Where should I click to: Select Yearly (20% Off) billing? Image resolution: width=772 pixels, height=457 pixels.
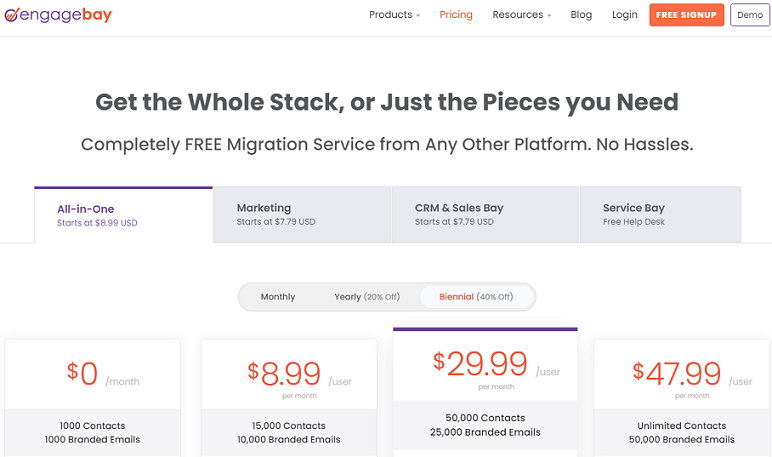click(x=367, y=297)
